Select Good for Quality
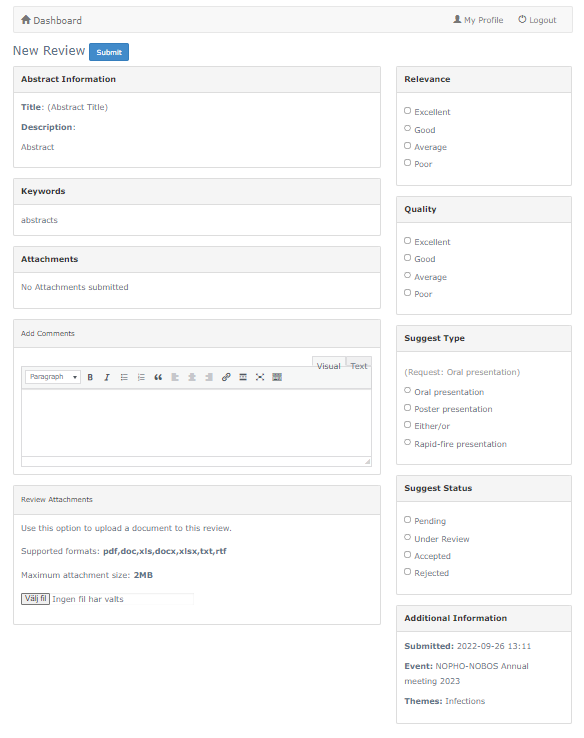Screen dimensions: 584x738 pyautogui.click(x=408, y=258)
